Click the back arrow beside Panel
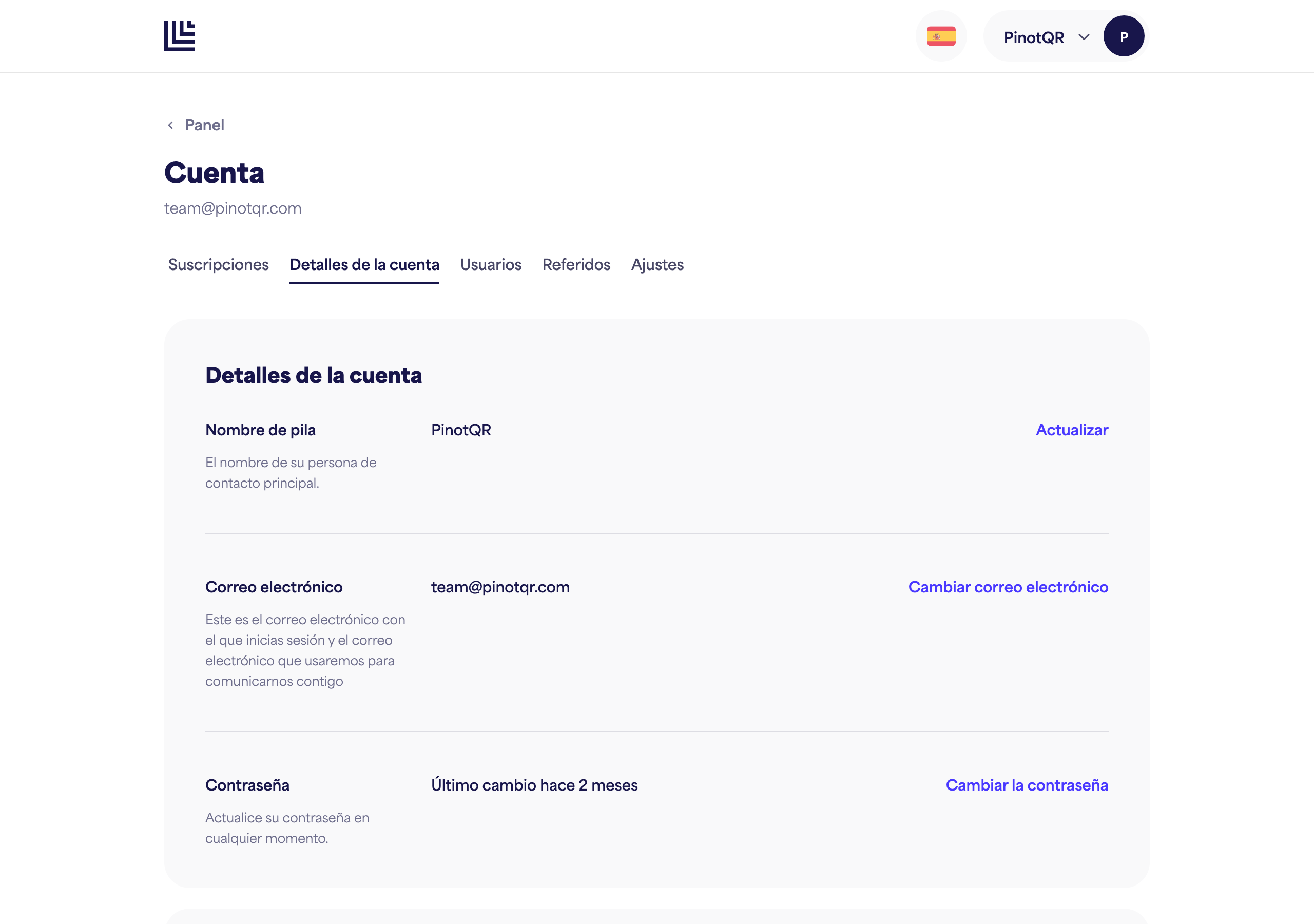This screenshot has width=1314, height=924. click(x=170, y=125)
